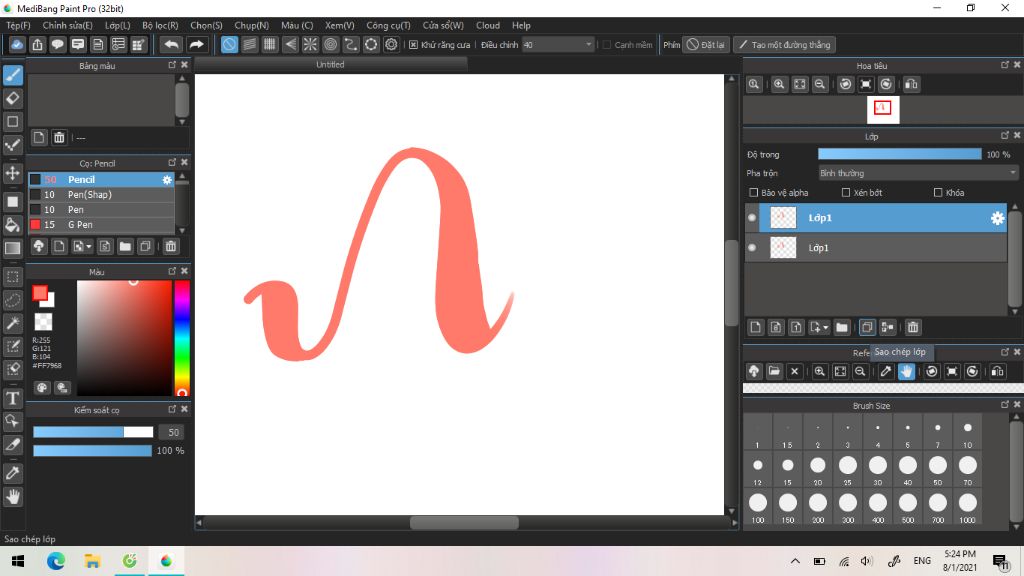The height and width of the screenshot is (576, 1024).
Task: Open Windows Start menu
Action: (18, 561)
